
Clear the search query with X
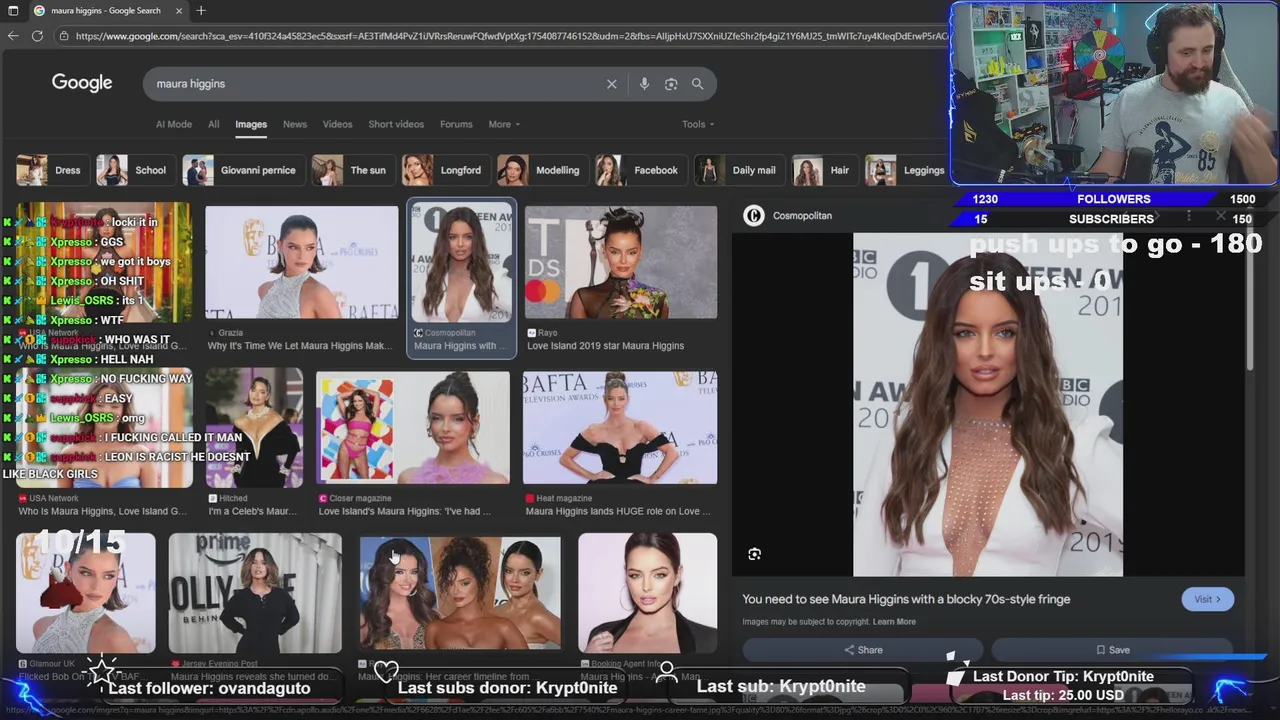[612, 84]
